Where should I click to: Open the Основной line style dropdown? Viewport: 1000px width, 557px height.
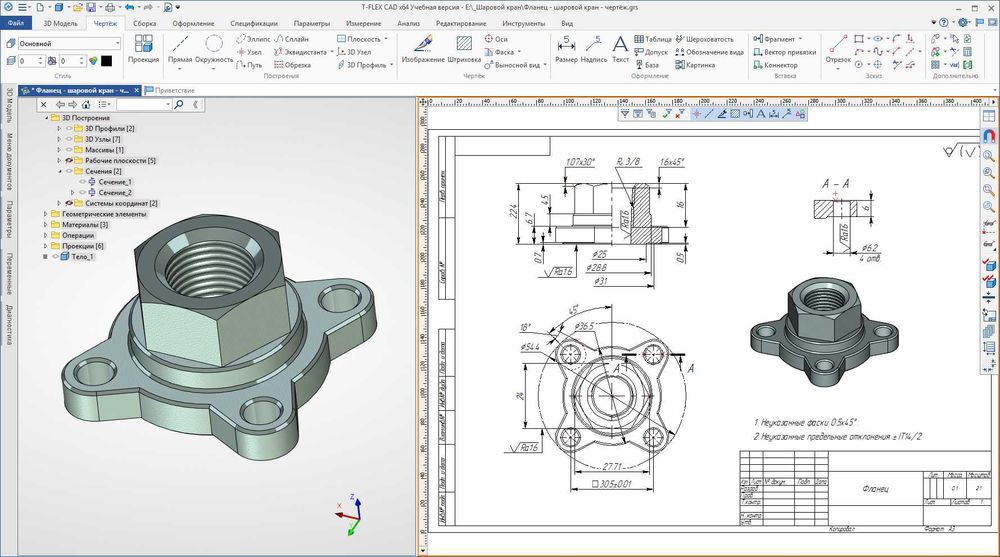point(118,43)
